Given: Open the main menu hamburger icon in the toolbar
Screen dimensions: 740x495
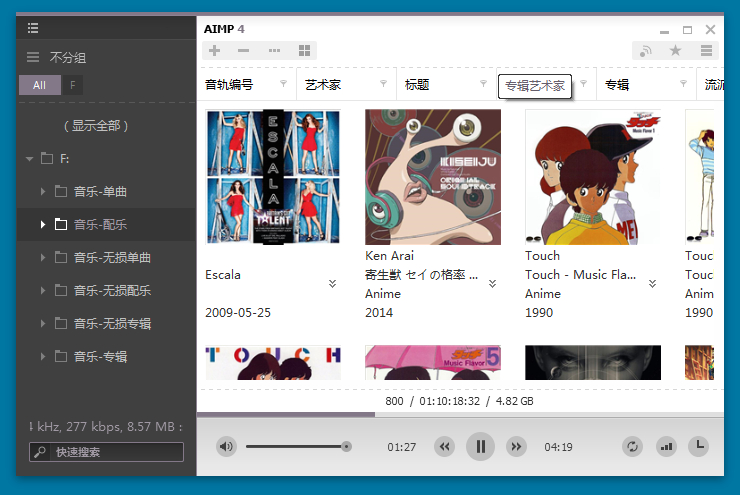Looking at the screenshot, I should coord(706,50).
